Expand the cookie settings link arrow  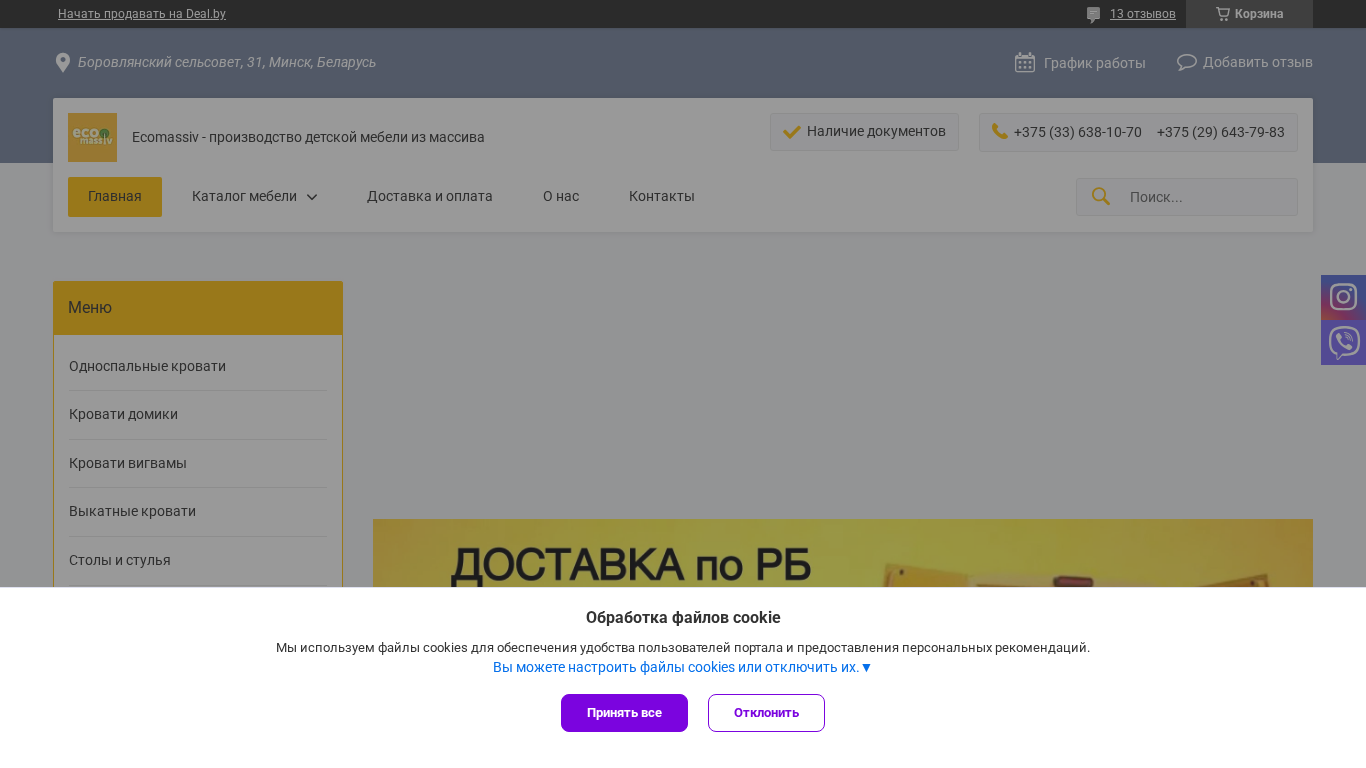867,667
